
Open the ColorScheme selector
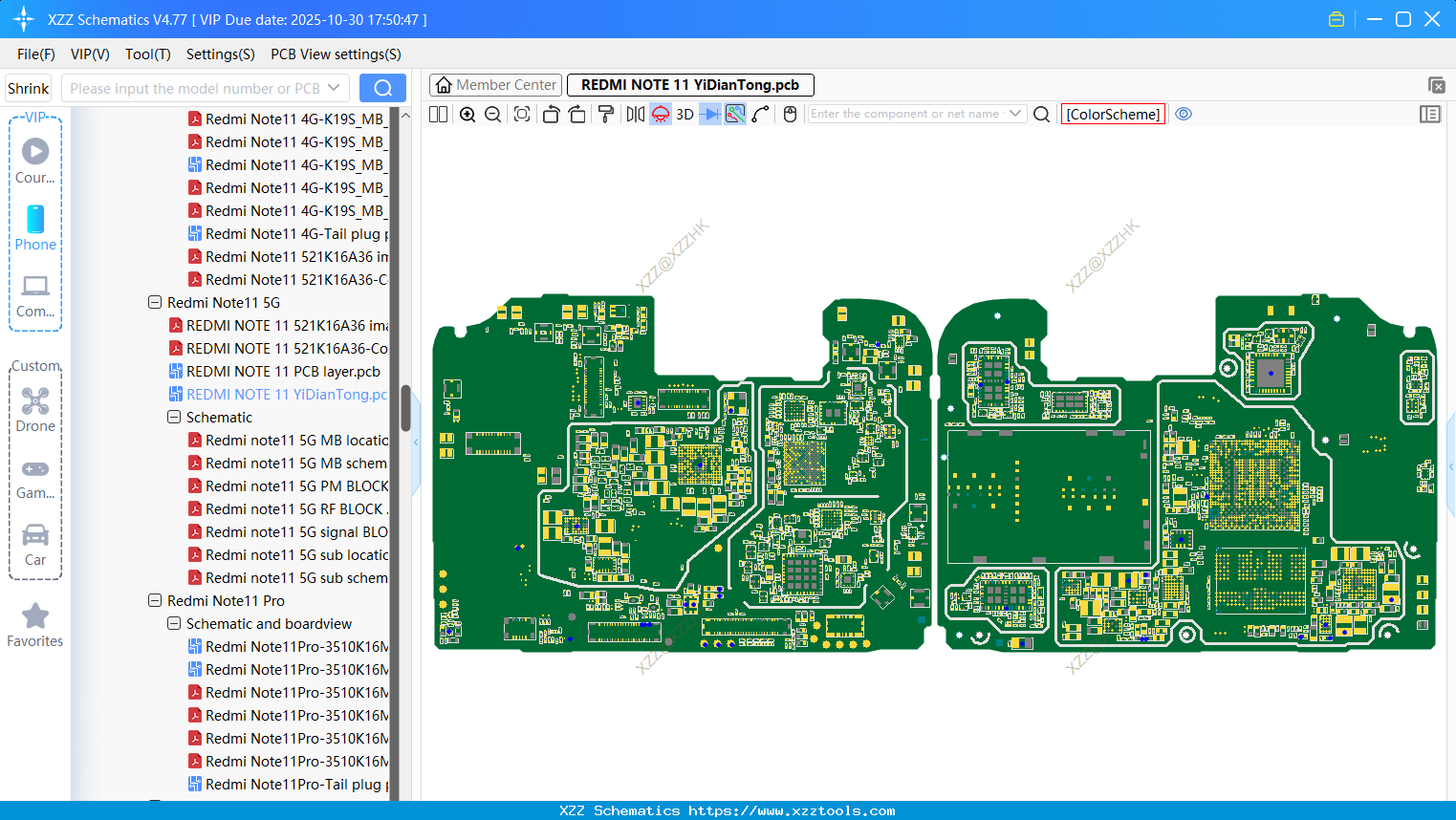(x=1113, y=114)
